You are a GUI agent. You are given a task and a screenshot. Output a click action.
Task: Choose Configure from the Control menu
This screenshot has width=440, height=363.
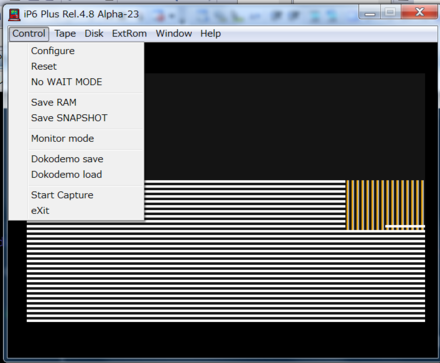tap(77, 51)
